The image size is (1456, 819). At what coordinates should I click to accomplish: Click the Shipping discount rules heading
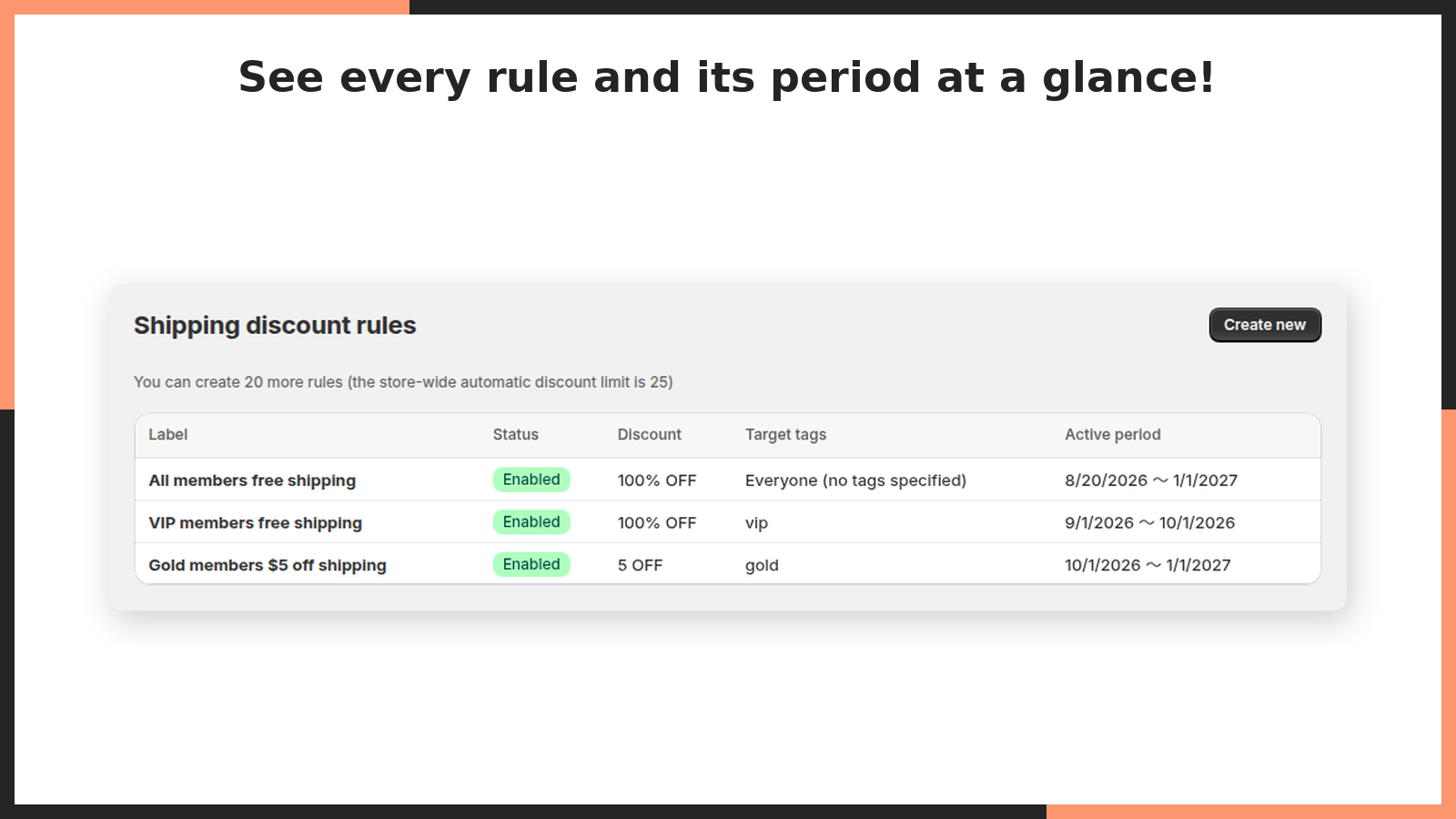click(275, 326)
